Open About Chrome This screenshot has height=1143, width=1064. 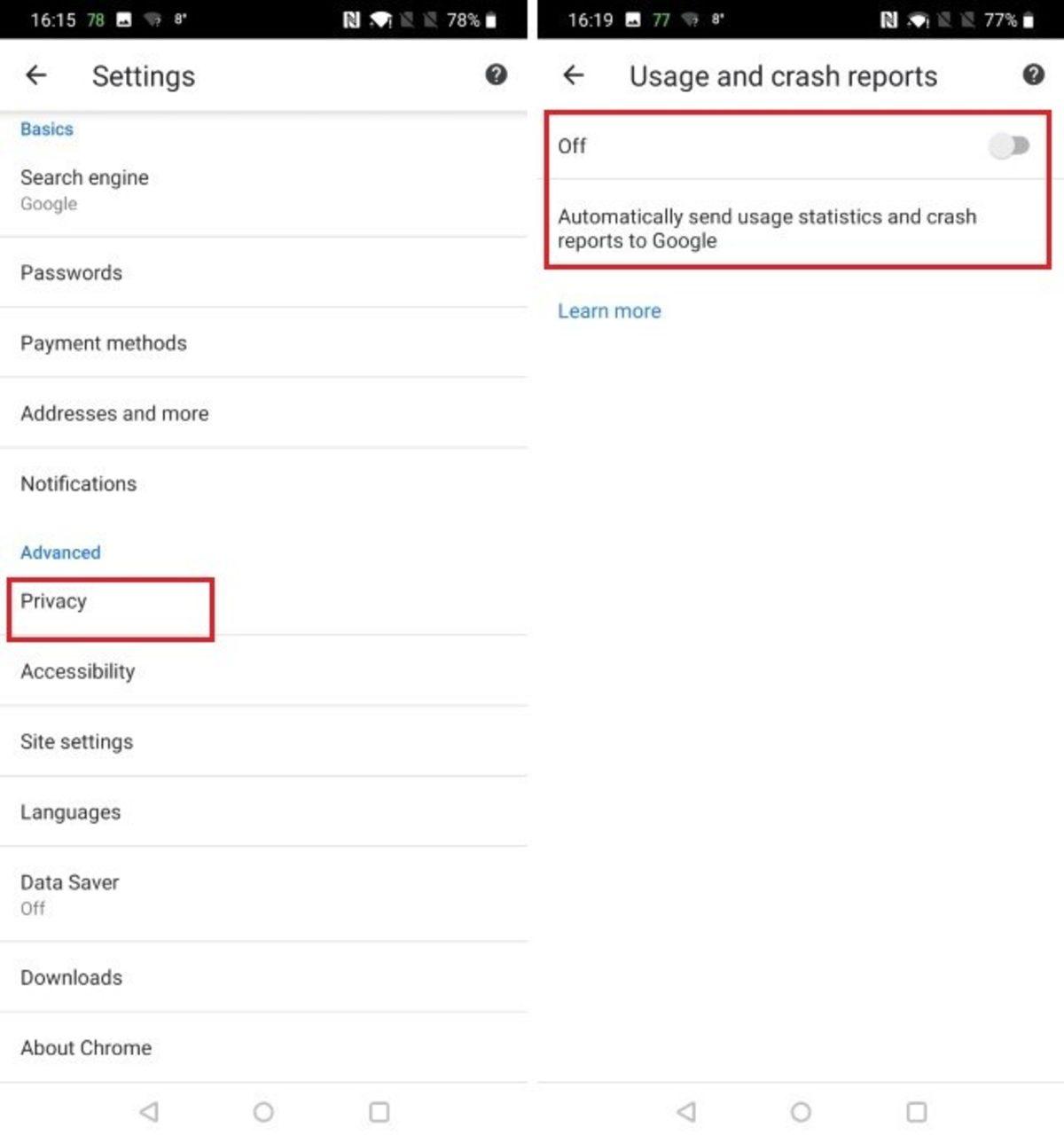coord(86,1047)
